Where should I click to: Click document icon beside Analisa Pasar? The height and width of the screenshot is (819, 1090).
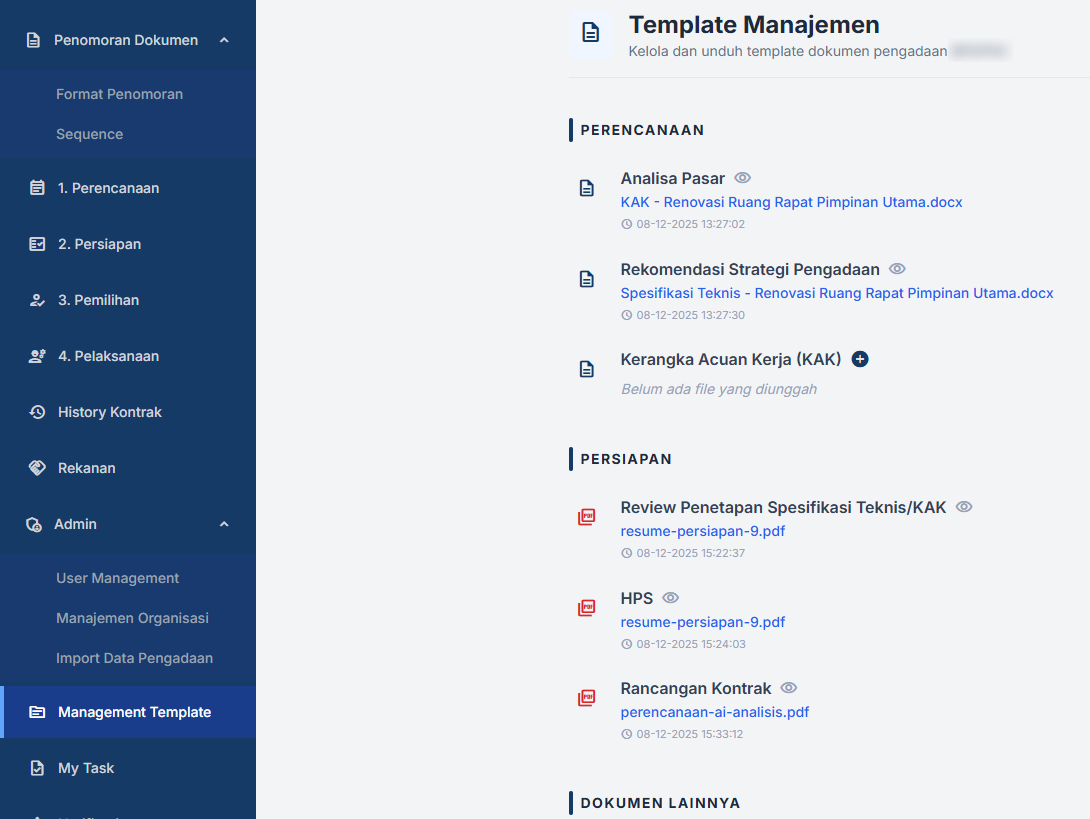pyautogui.click(x=587, y=188)
